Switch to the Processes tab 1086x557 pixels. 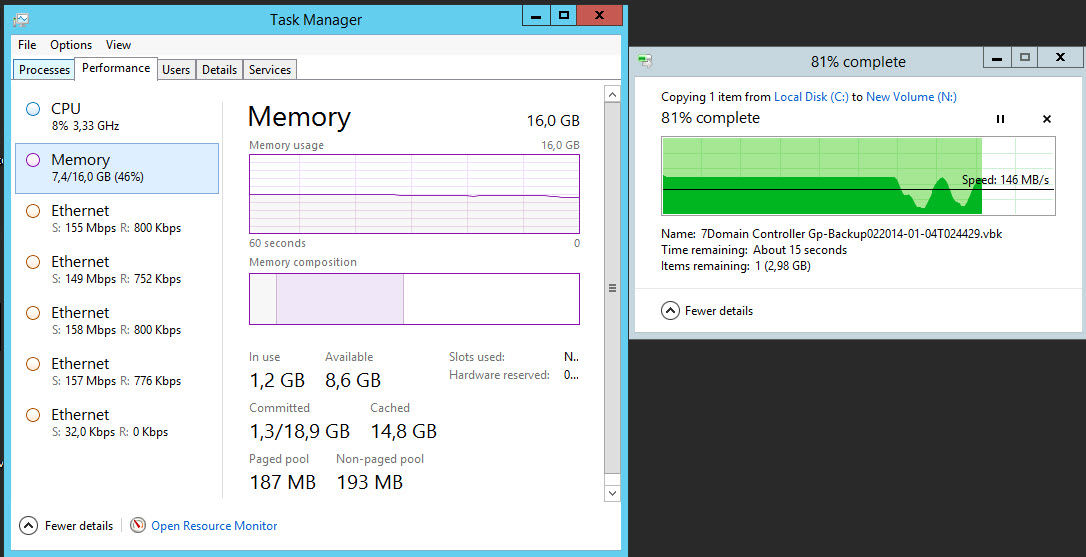point(44,70)
